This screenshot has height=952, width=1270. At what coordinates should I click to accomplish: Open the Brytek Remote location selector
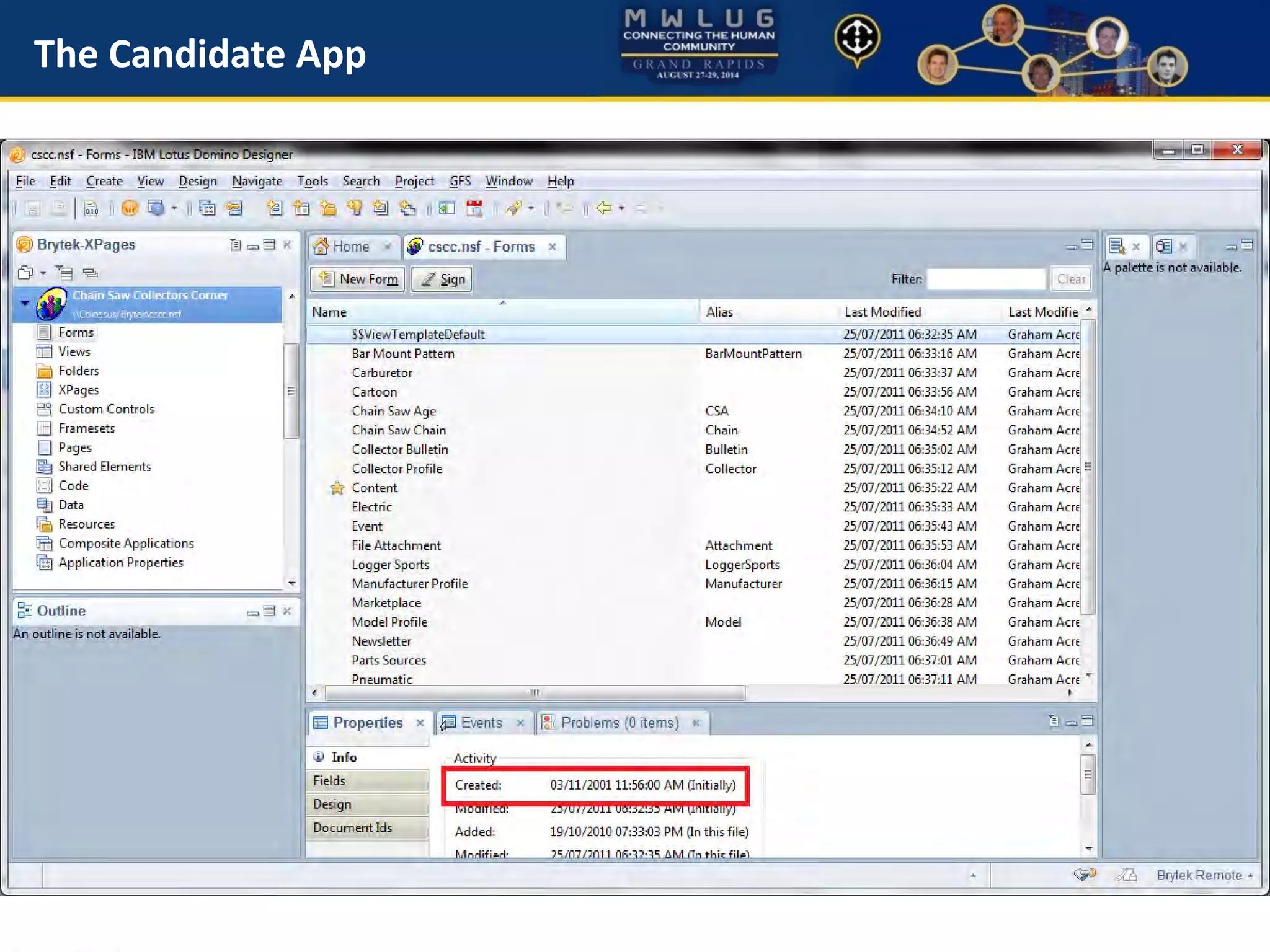1205,875
